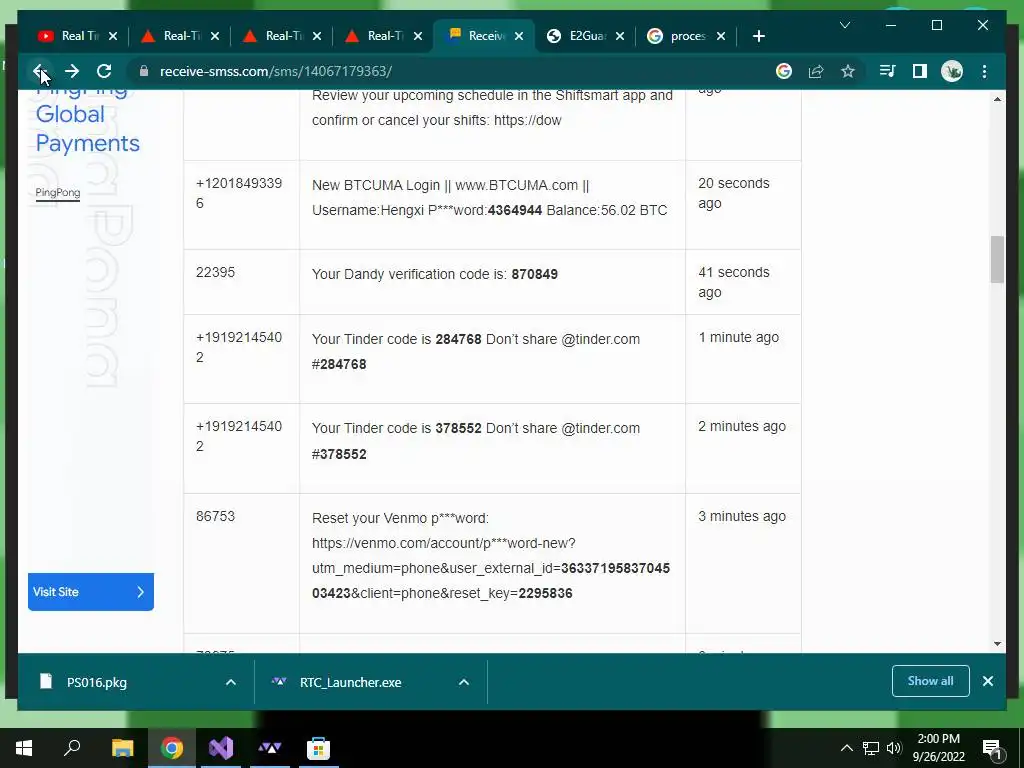Open the notification center icon
The width and height of the screenshot is (1024, 768).
(x=993, y=748)
